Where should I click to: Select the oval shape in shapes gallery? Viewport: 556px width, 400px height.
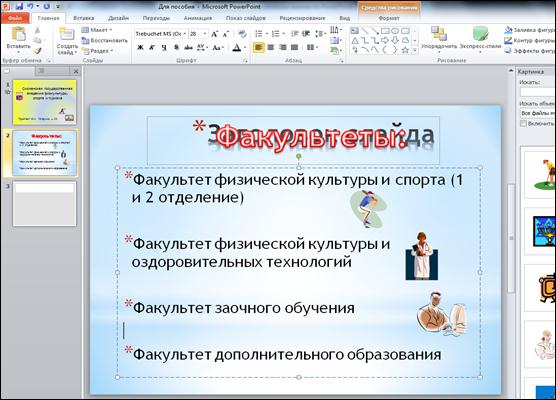pos(395,31)
